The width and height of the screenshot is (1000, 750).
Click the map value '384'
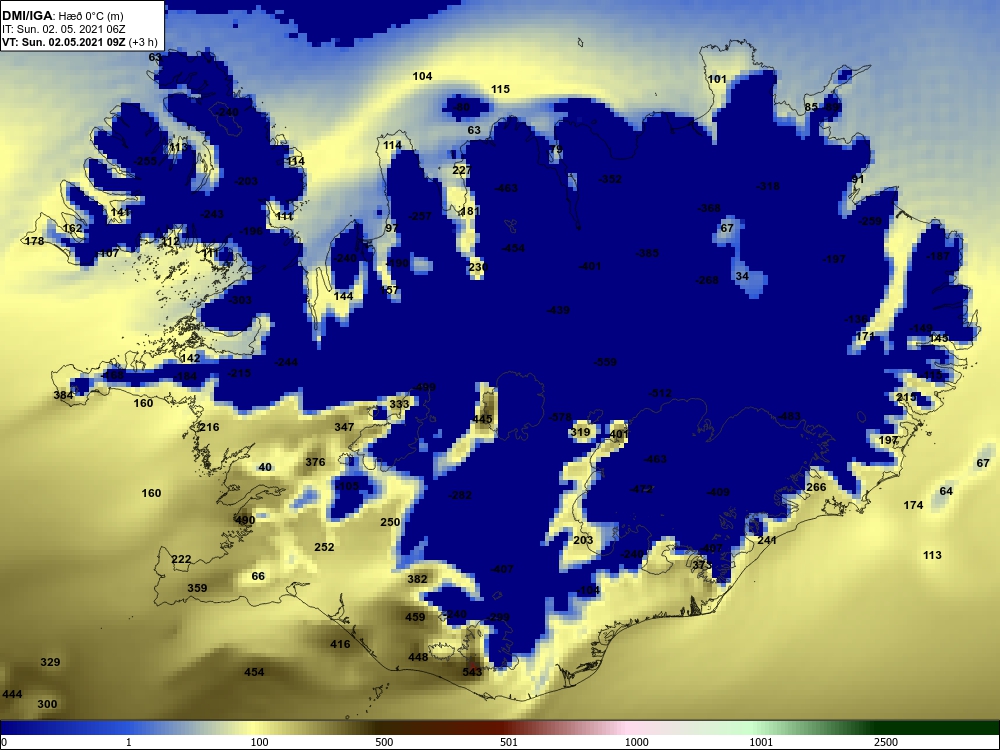pos(63,395)
